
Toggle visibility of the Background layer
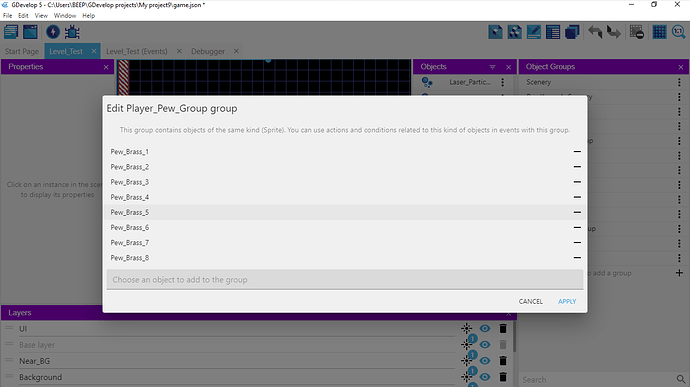484,377
